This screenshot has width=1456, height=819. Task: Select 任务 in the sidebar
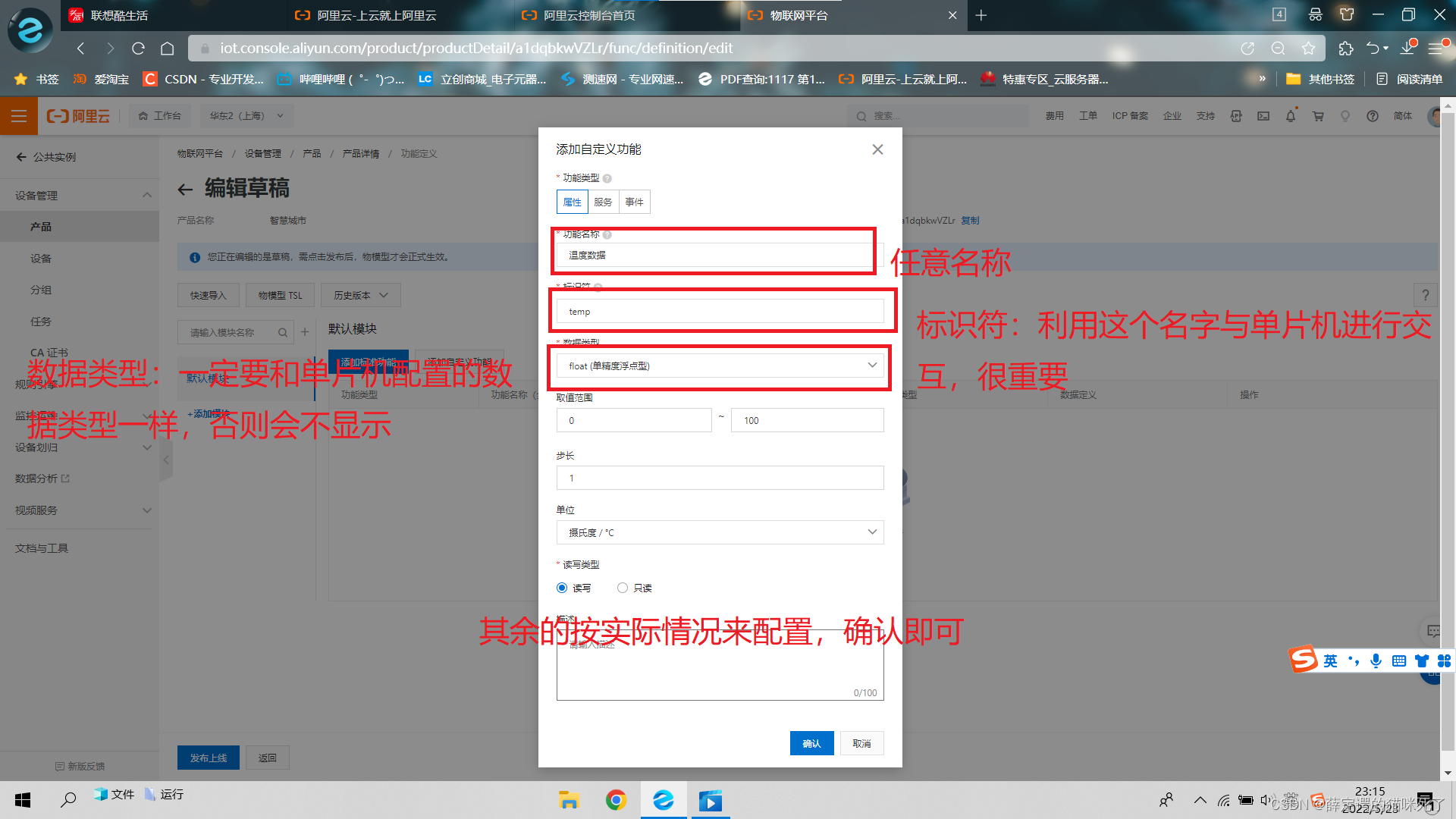coord(41,322)
